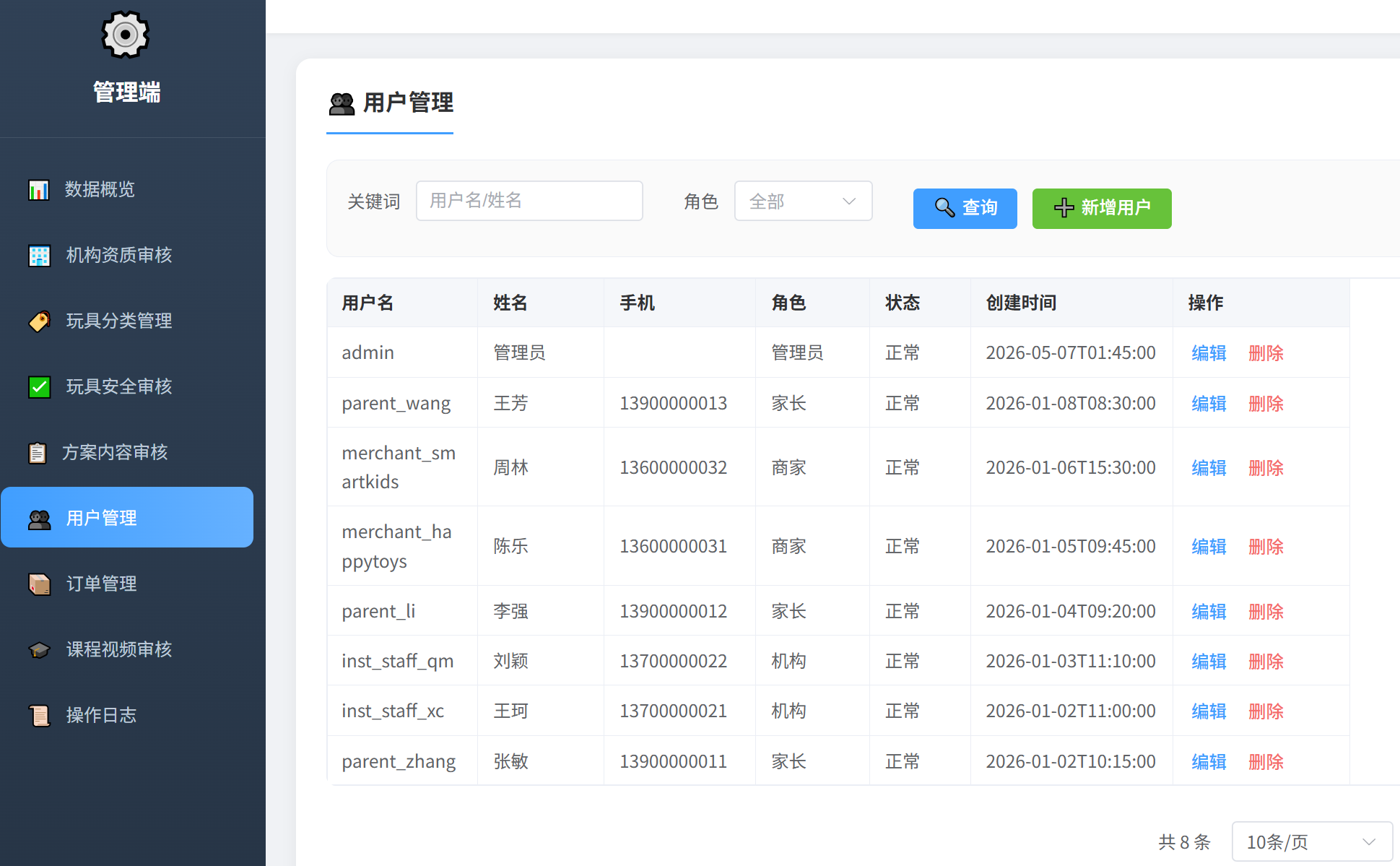
Task: Click username cell inst_staff_qm
Action: (398, 661)
